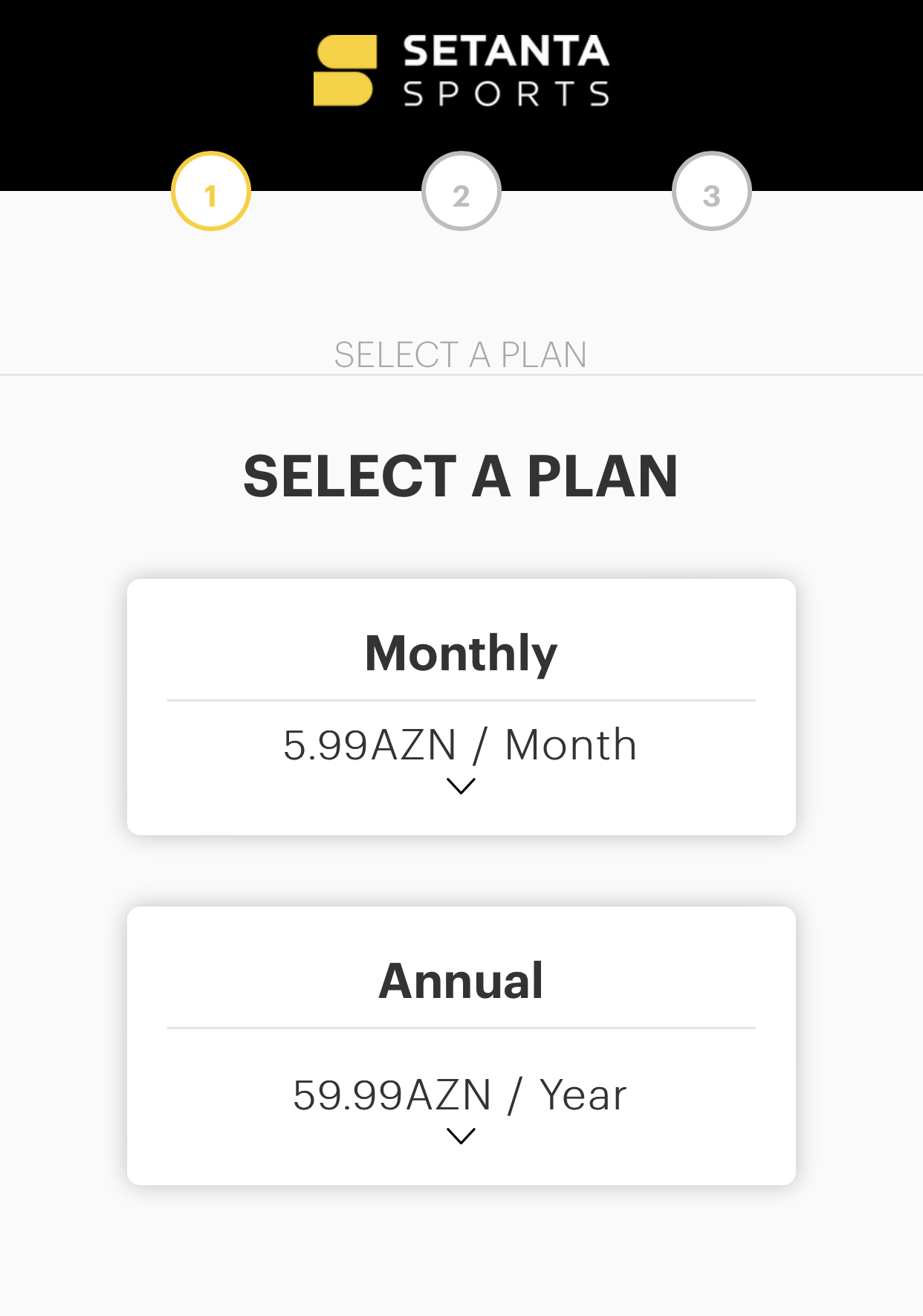
Task: Click divider line under Annual title
Action: tap(461, 1028)
